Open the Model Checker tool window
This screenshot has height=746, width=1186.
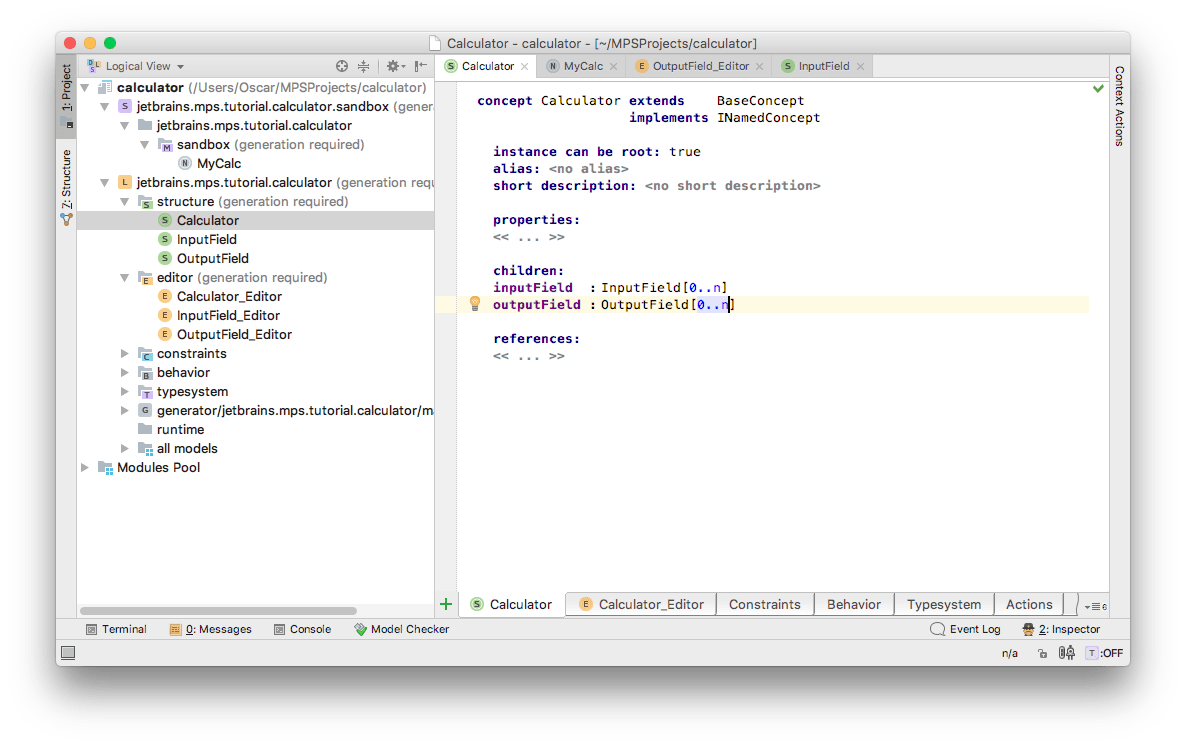(402, 629)
